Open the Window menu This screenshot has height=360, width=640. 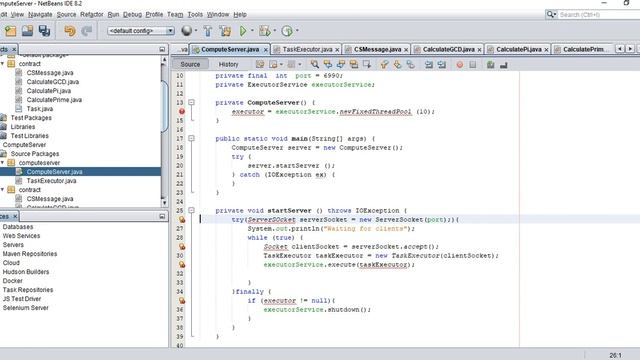coord(218,15)
